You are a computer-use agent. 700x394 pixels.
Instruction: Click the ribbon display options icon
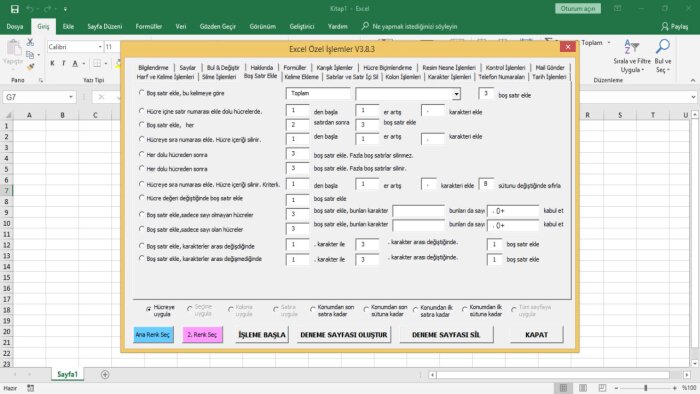[617, 8]
